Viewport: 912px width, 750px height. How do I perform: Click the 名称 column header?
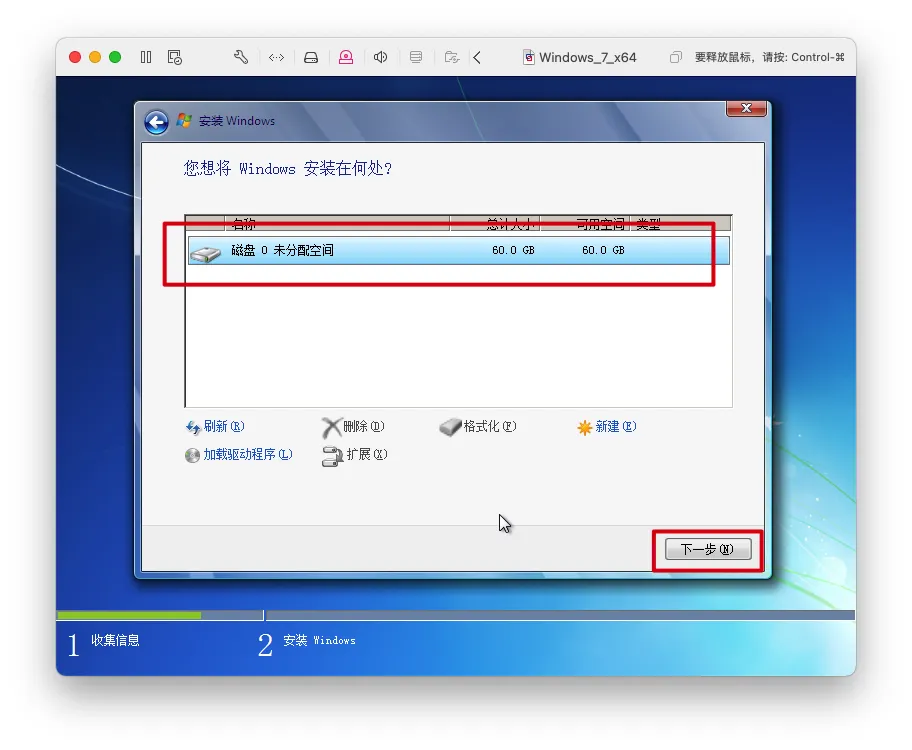click(337, 223)
